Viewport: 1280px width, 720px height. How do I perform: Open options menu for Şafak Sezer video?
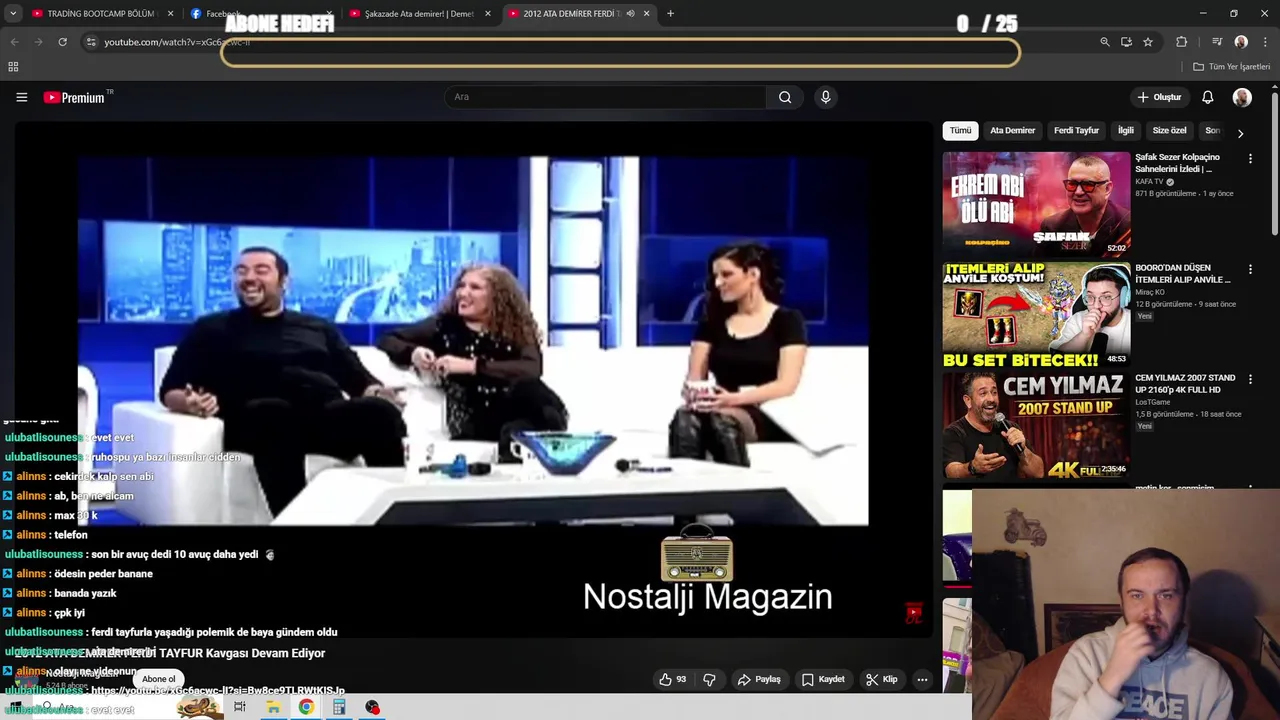[1250, 159]
